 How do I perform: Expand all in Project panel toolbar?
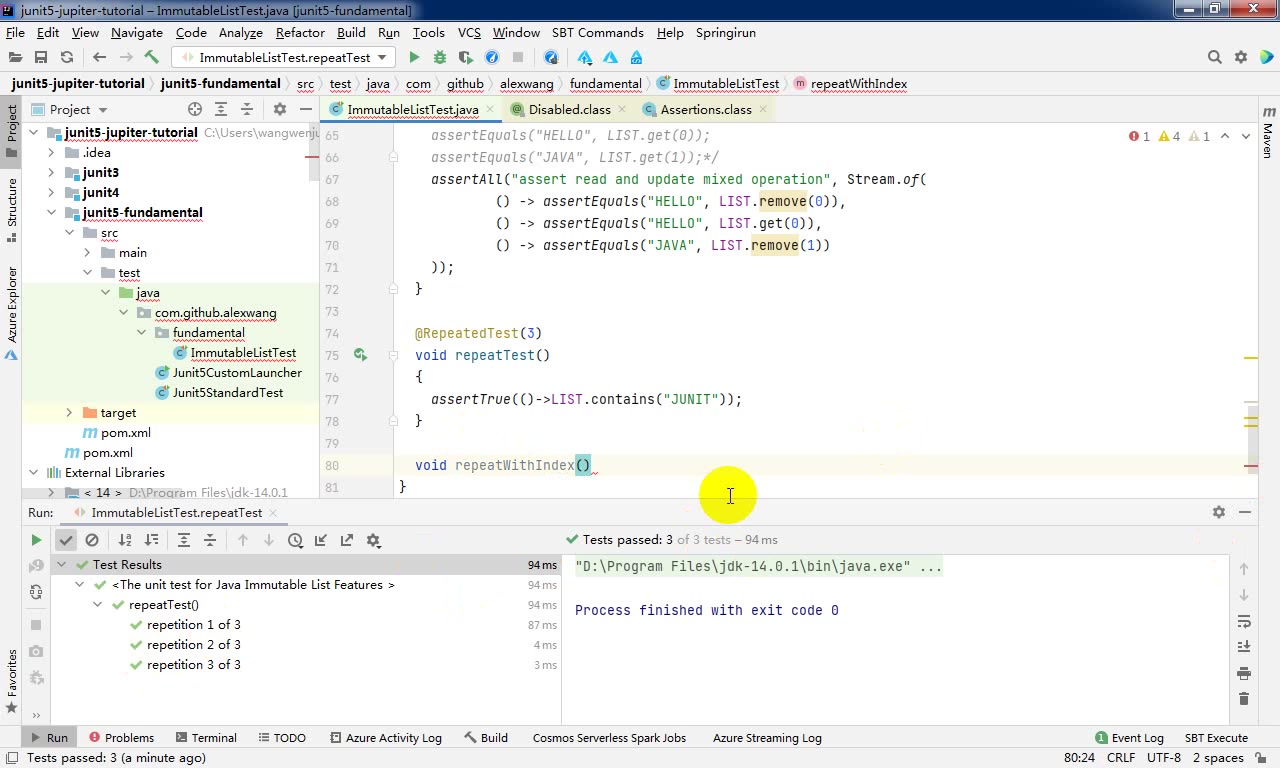click(221, 109)
